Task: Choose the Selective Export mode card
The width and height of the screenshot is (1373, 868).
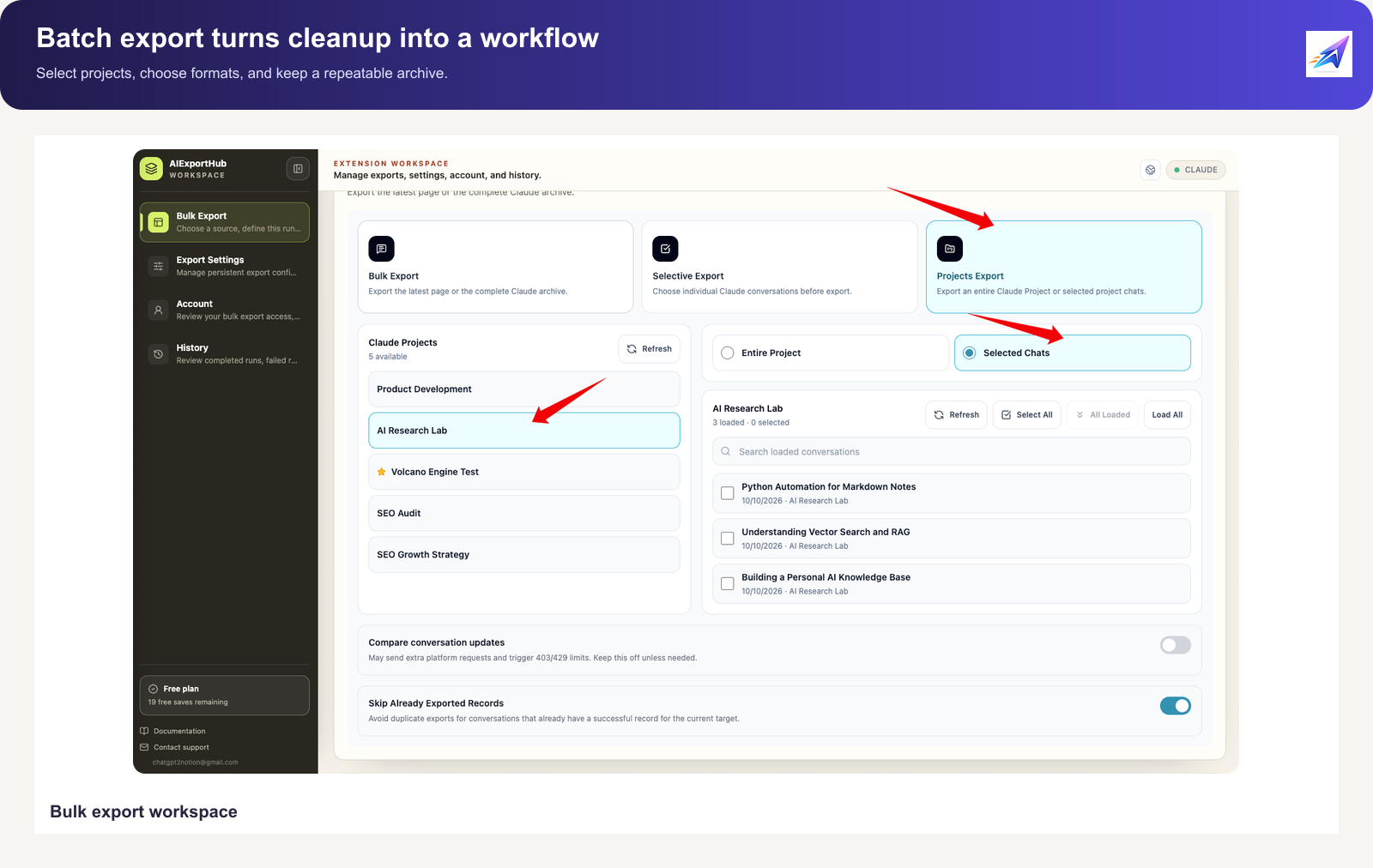Action: (780, 267)
